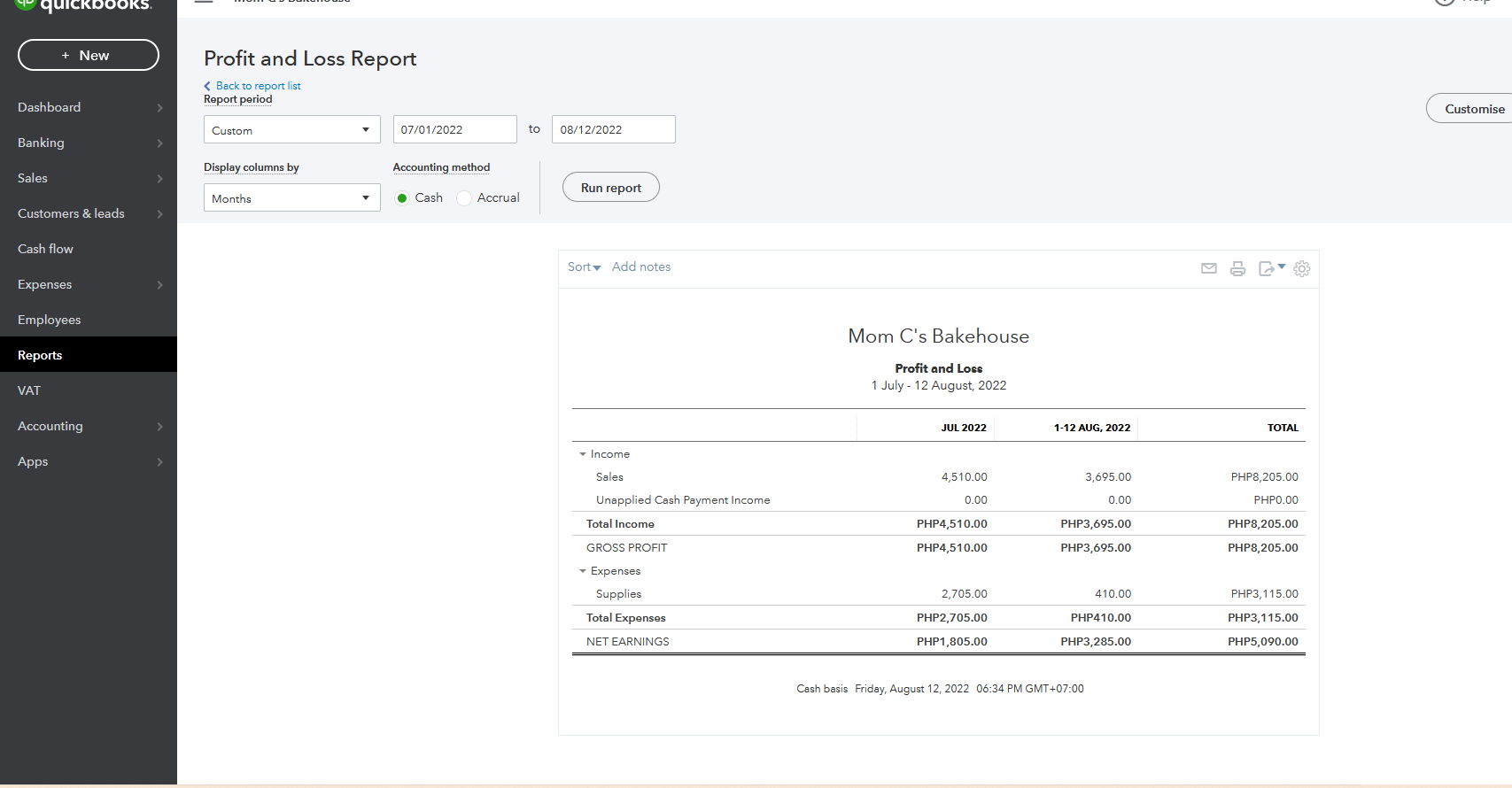
Task: Expand the Dashboard sidebar chevron
Action: [x=160, y=108]
